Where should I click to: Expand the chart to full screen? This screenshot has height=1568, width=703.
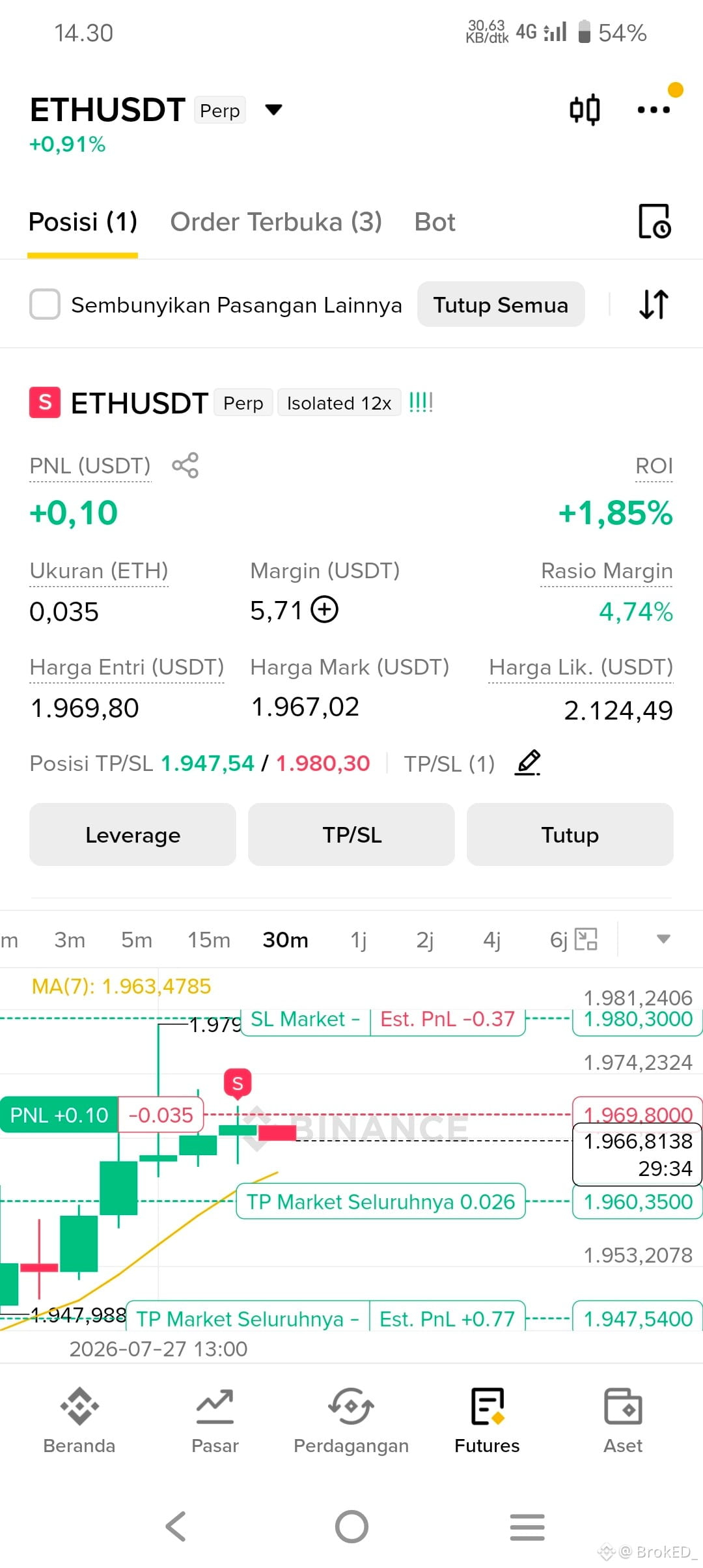pyautogui.click(x=586, y=939)
